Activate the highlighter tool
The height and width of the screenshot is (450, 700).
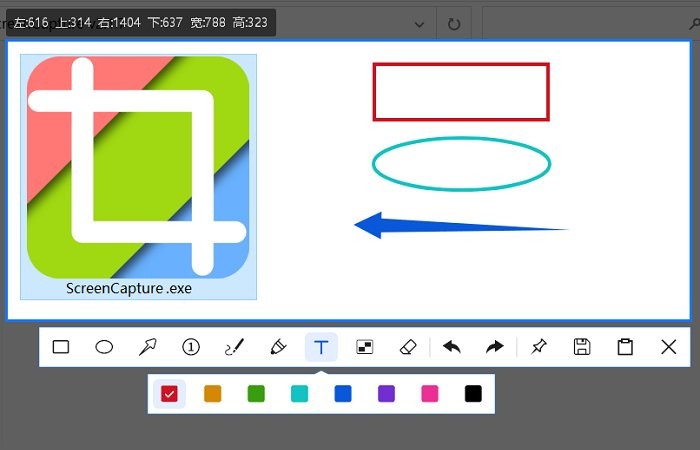click(278, 347)
